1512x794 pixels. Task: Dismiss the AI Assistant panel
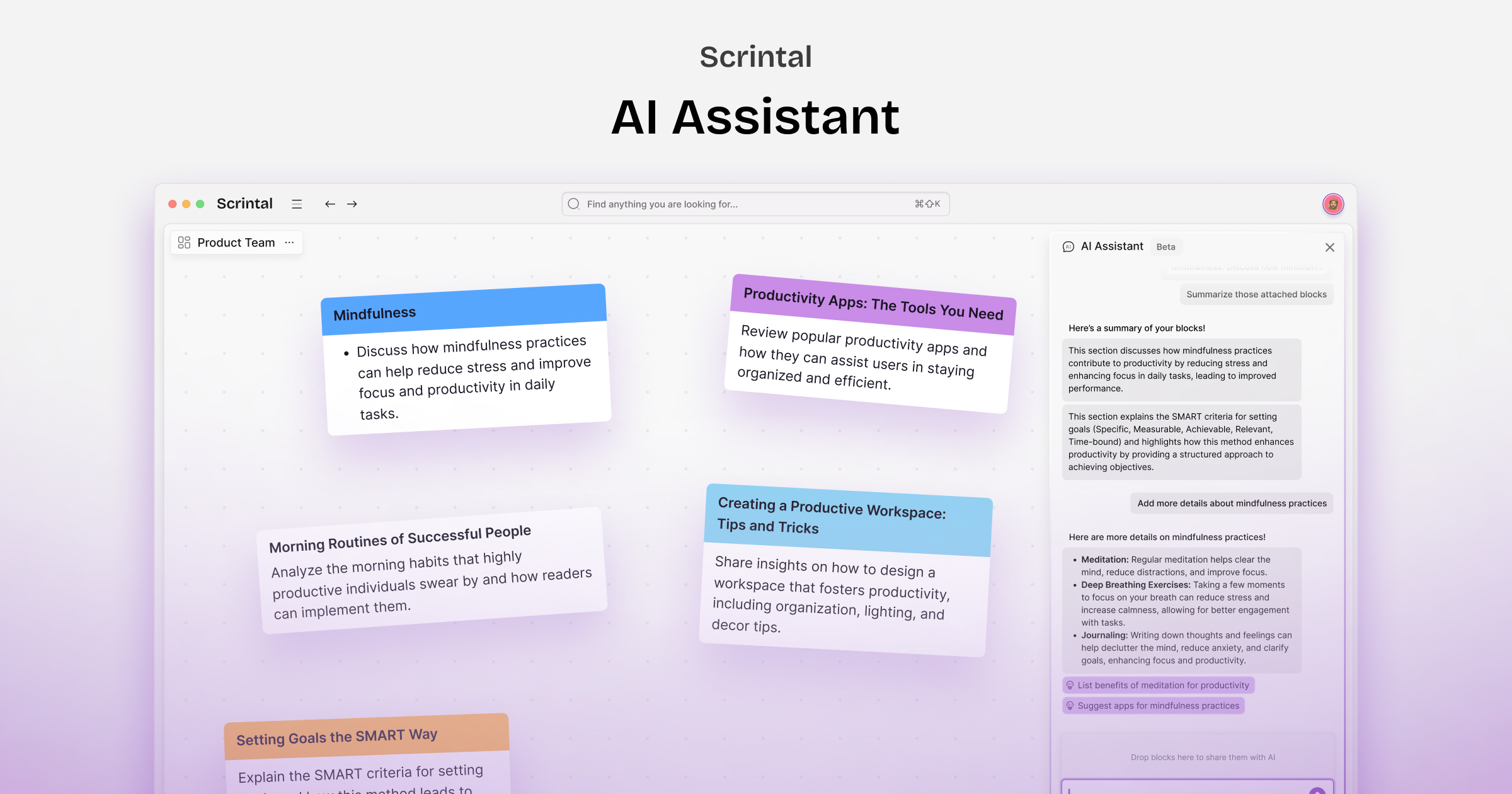click(1330, 247)
